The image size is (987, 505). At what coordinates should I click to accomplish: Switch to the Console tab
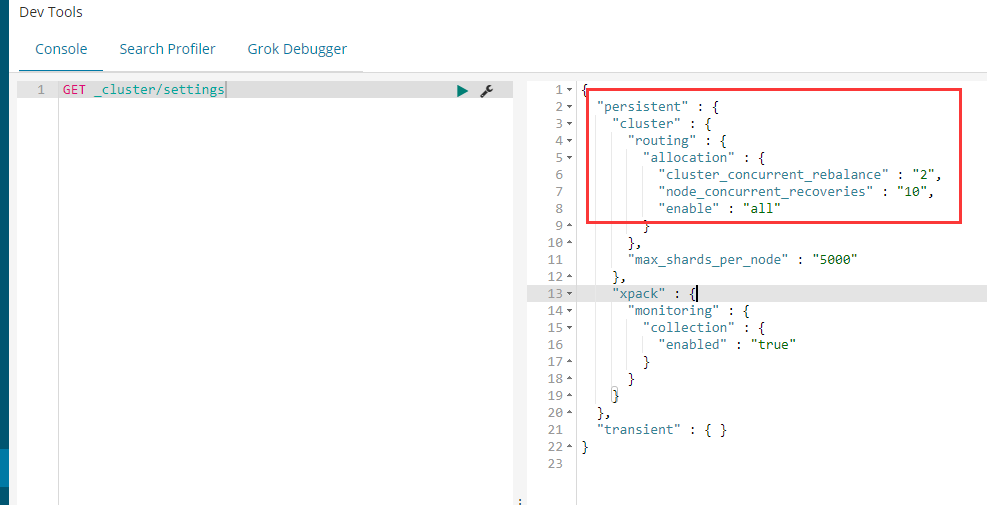(x=61, y=49)
